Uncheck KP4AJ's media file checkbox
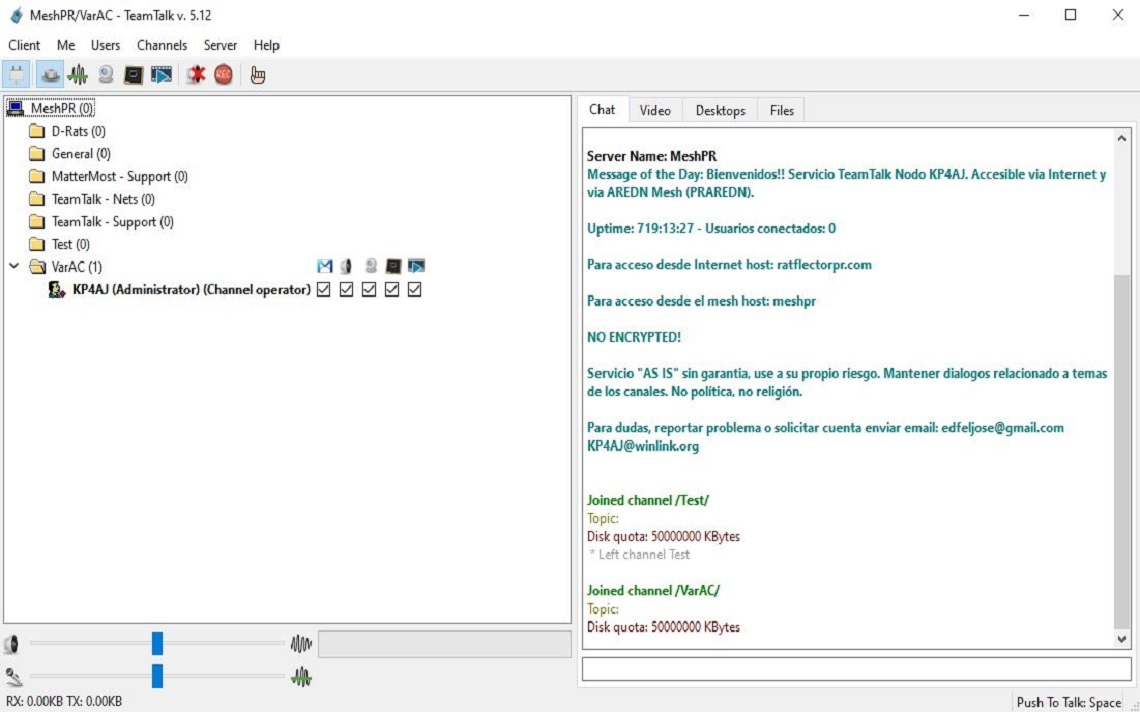 (414, 289)
